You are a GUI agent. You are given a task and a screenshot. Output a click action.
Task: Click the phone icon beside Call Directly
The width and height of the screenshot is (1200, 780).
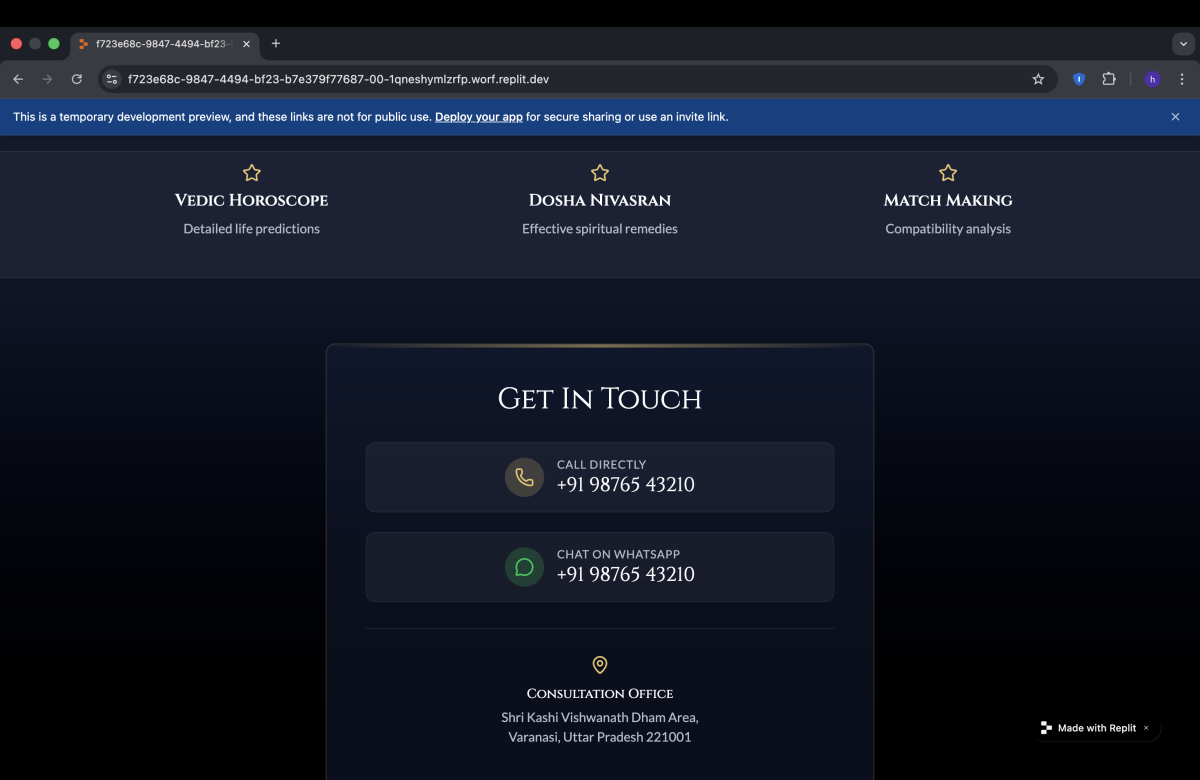[x=524, y=477]
